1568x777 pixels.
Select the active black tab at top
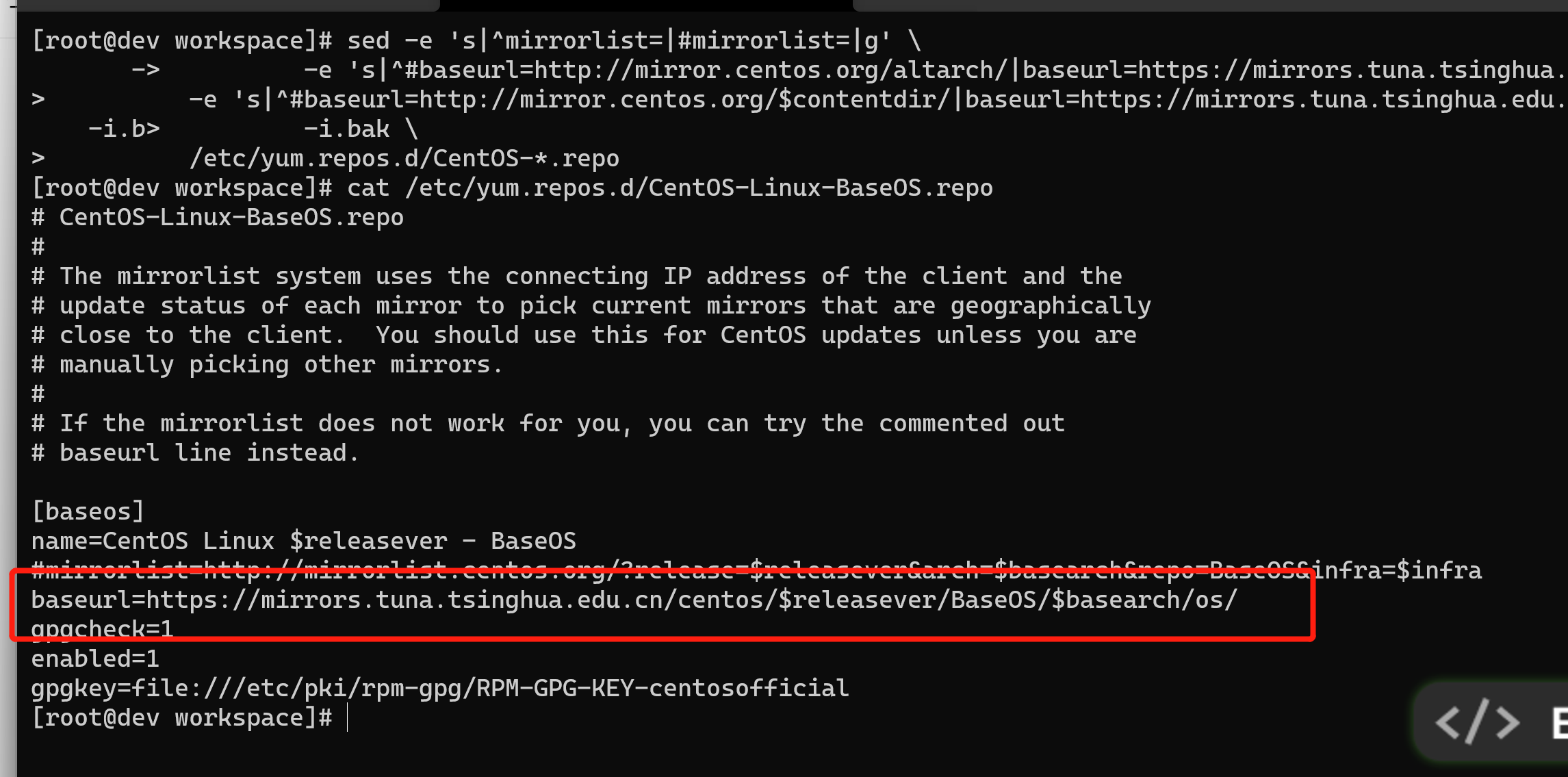tap(646, 5)
